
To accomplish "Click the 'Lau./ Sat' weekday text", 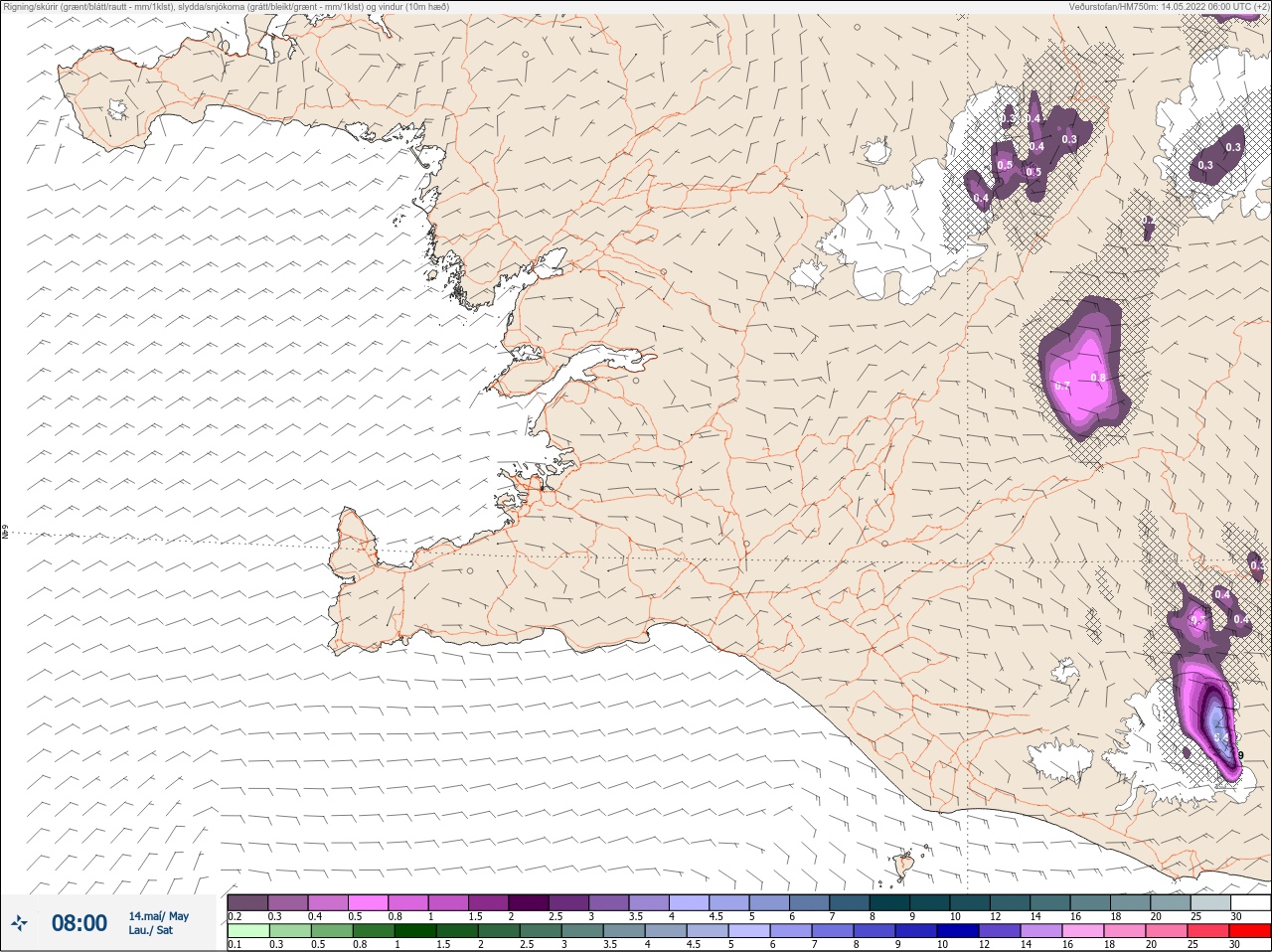I will [x=150, y=930].
